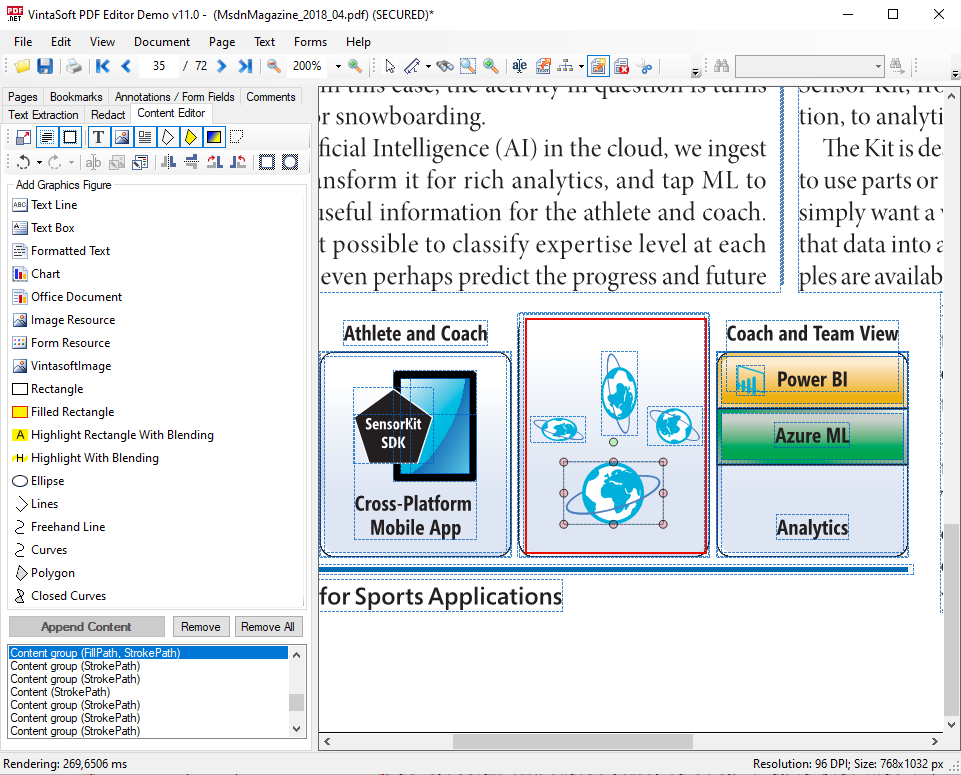Image resolution: width=961 pixels, height=775 pixels.
Task: Open the 200% zoom level dropdown
Action: (339, 66)
